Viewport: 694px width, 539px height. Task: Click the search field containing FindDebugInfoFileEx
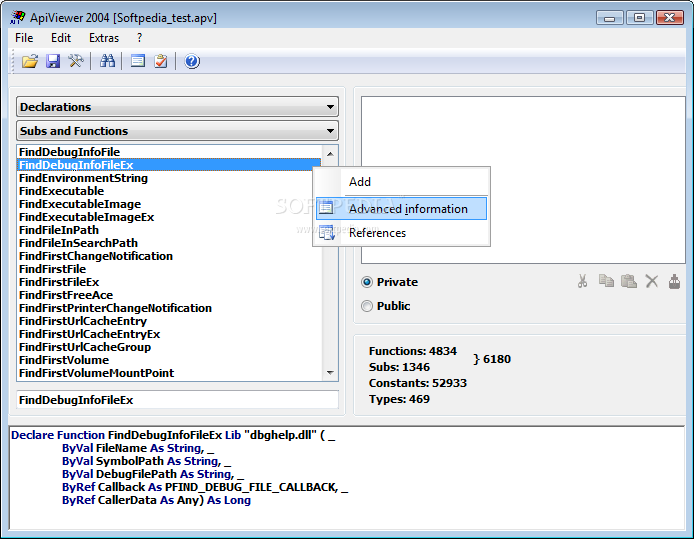pos(177,400)
